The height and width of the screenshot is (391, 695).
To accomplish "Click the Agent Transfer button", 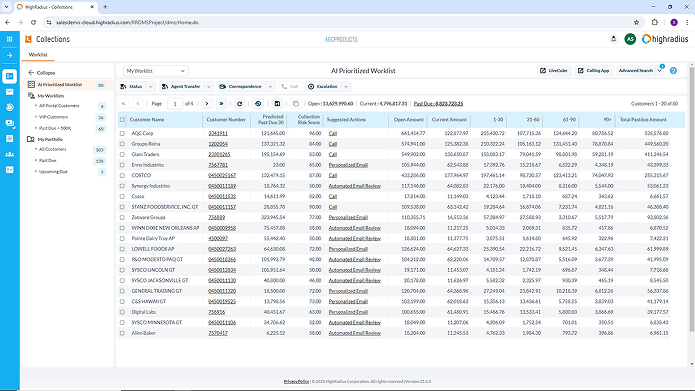I will click(182, 86).
